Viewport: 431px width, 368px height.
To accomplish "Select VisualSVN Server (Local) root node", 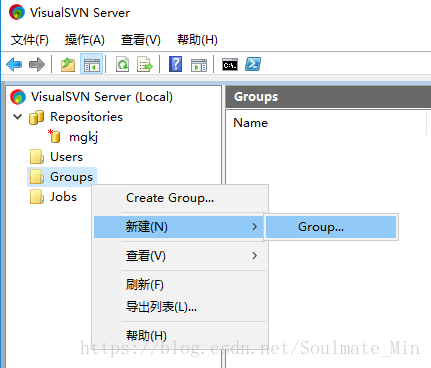I will (102, 97).
